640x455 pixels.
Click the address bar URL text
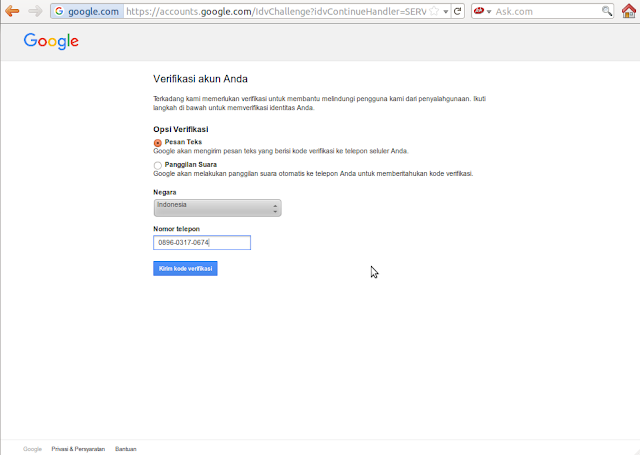pyautogui.click(x=276, y=11)
